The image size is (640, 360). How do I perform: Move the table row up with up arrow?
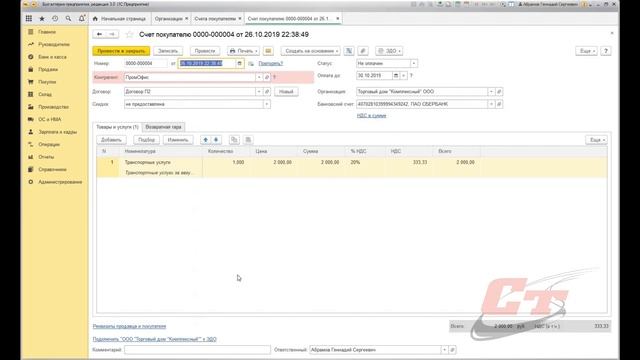click(x=205, y=140)
